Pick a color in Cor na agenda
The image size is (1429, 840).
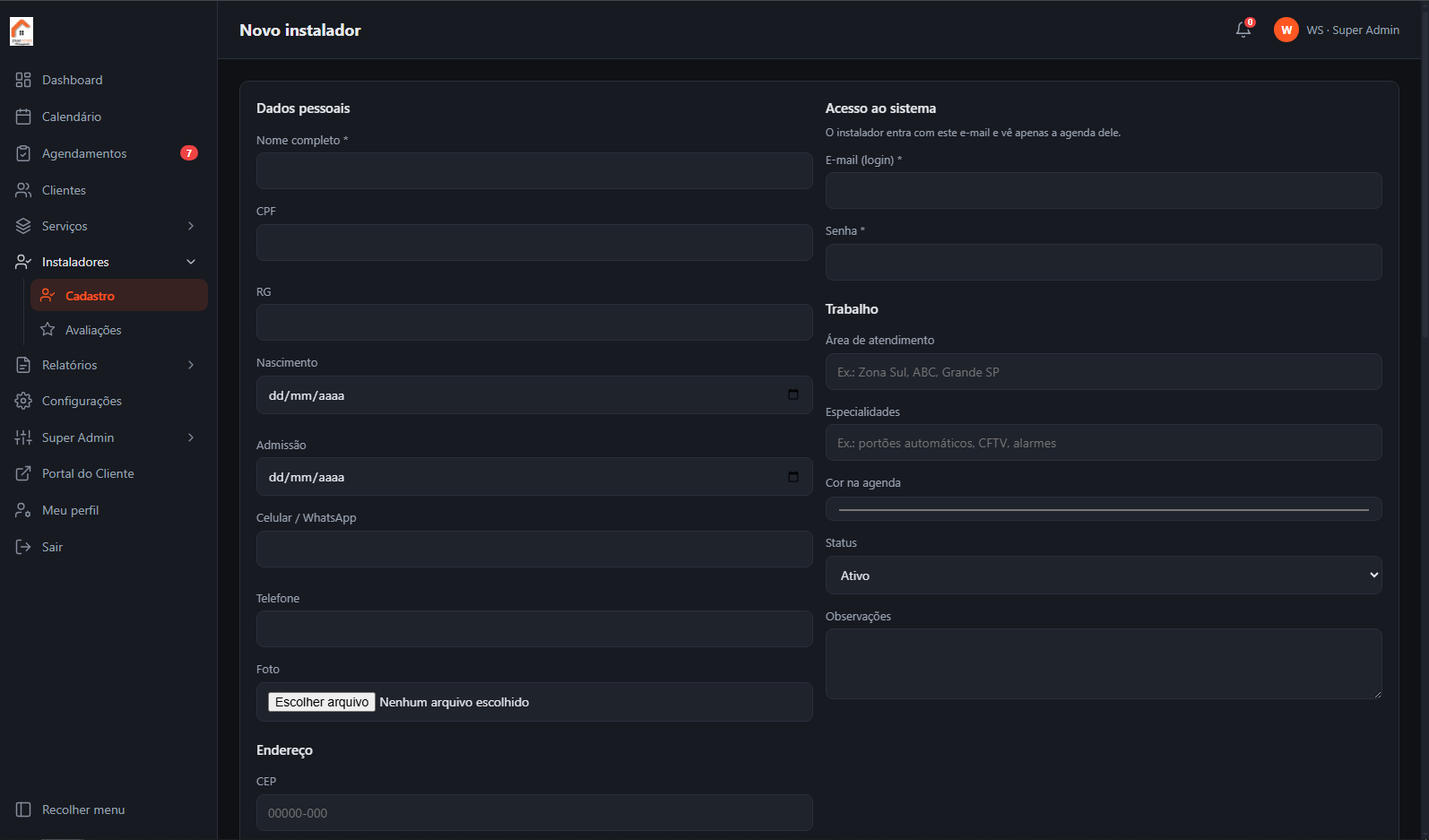(x=1104, y=509)
